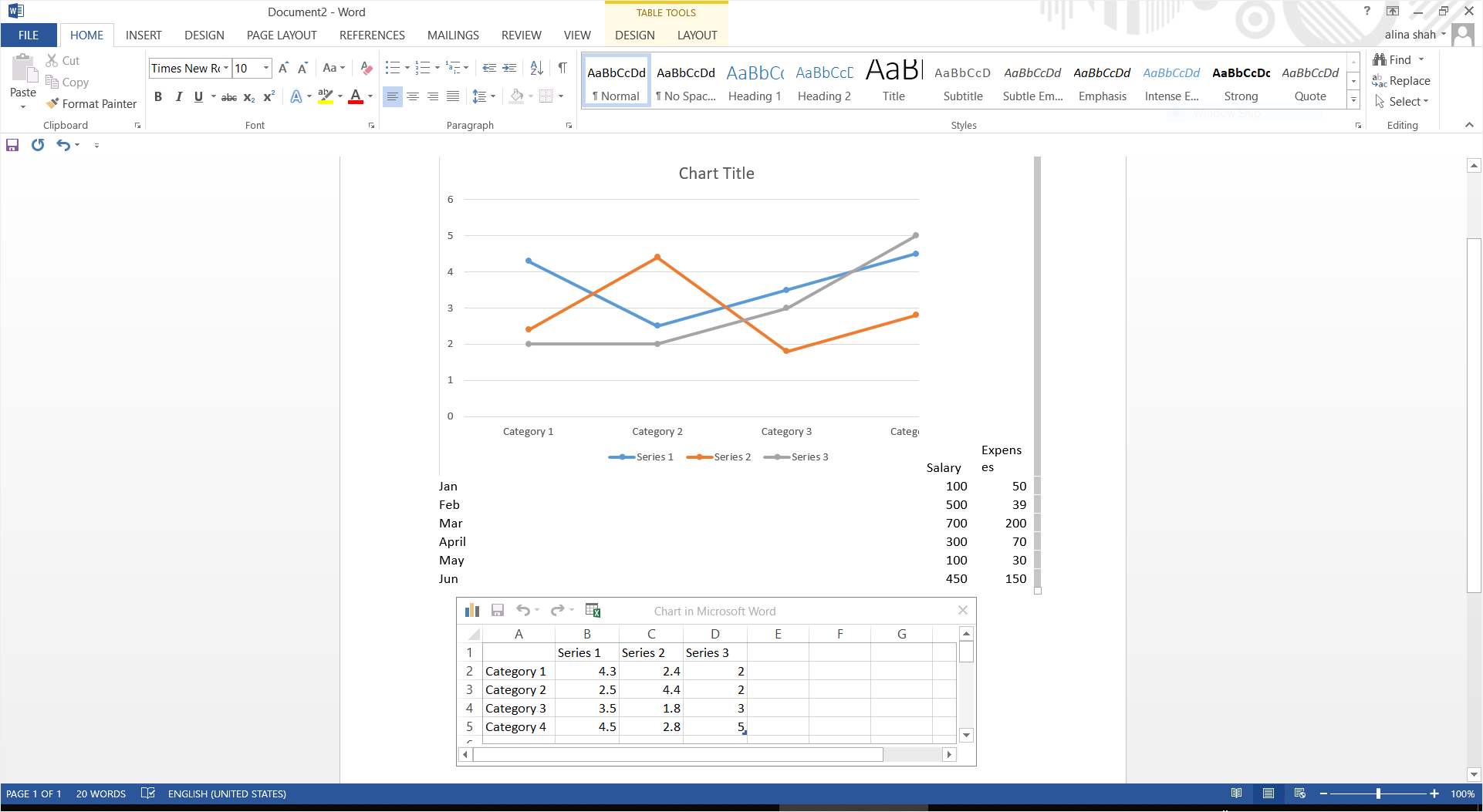Apply the Strong style
Image resolution: width=1483 pixels, height=812 pixels.
coord(1241,82)
